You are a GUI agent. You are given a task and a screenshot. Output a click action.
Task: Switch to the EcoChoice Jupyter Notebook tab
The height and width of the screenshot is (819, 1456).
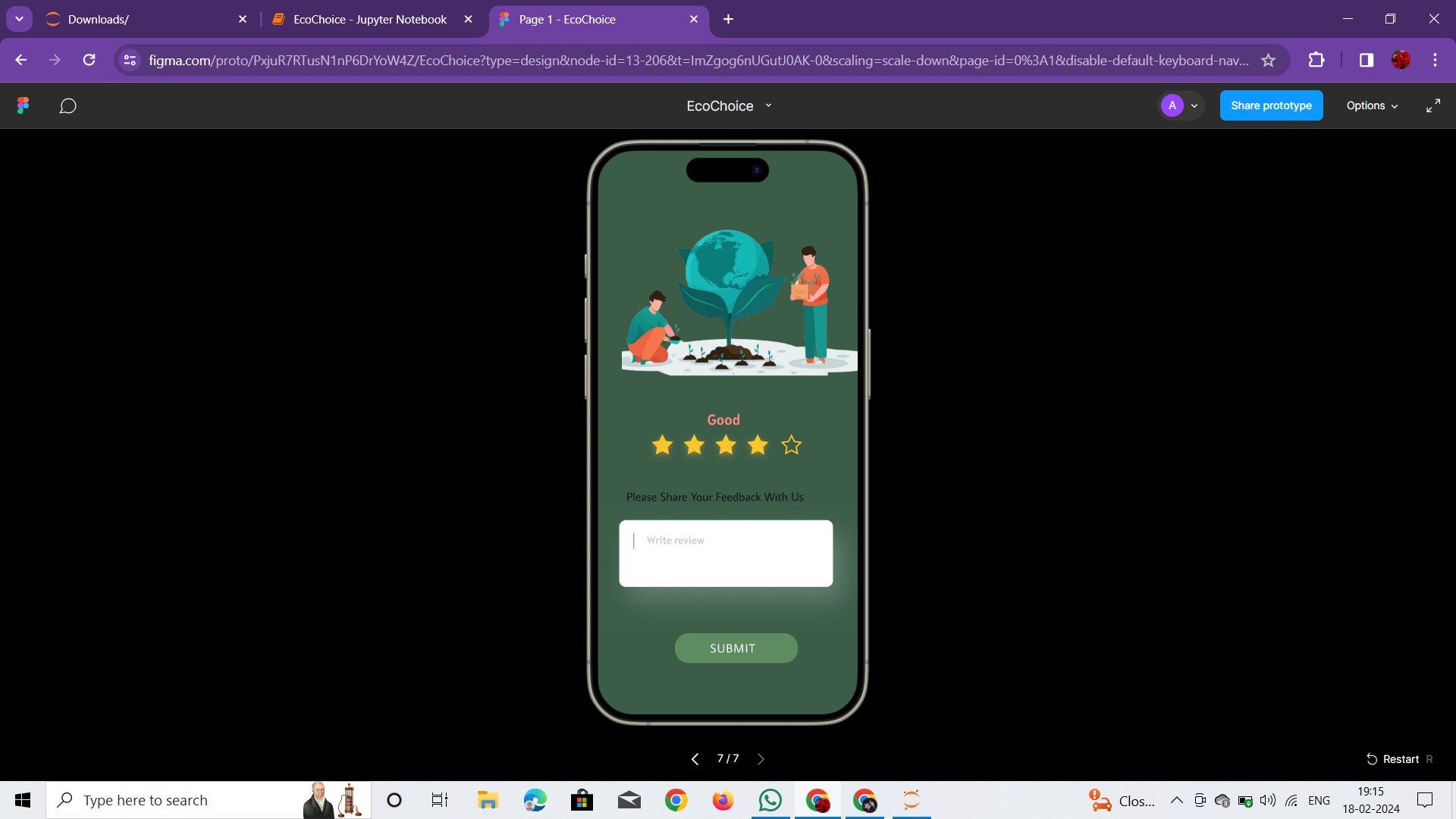370,19
